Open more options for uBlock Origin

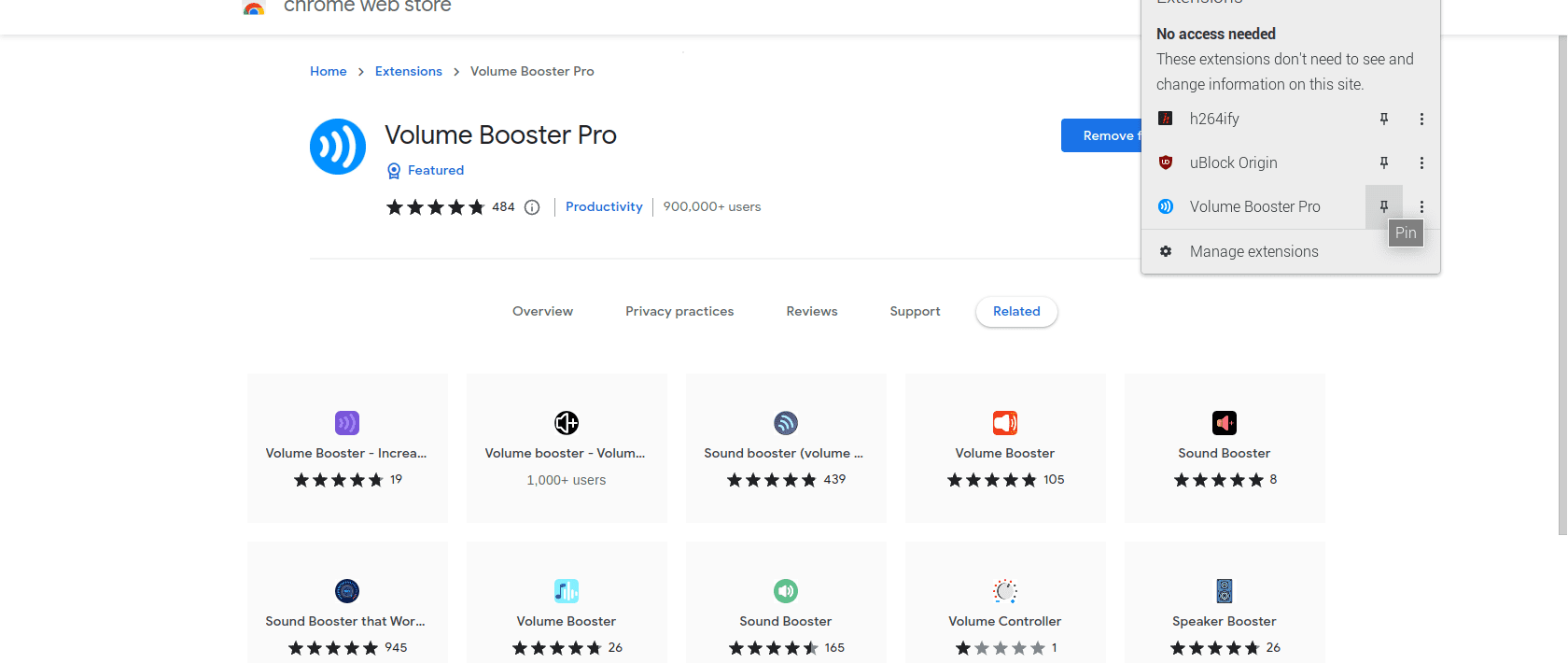1421,162
